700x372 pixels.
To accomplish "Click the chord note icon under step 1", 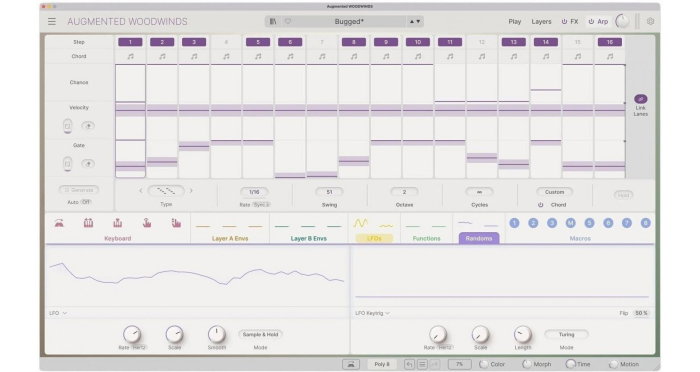I will (x=130, y=57).
